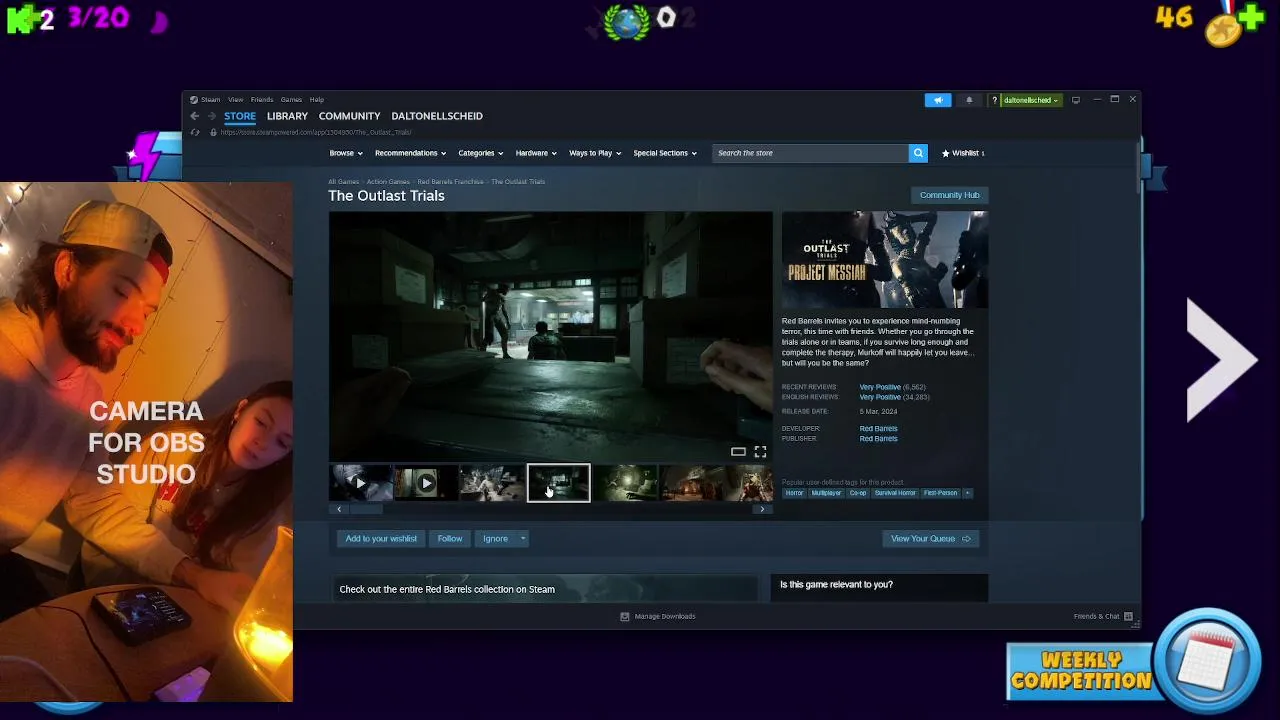Click the large white right arrow overlay
The width and height of the screenshot is (1280, 720).
(x=1221, y=360)
